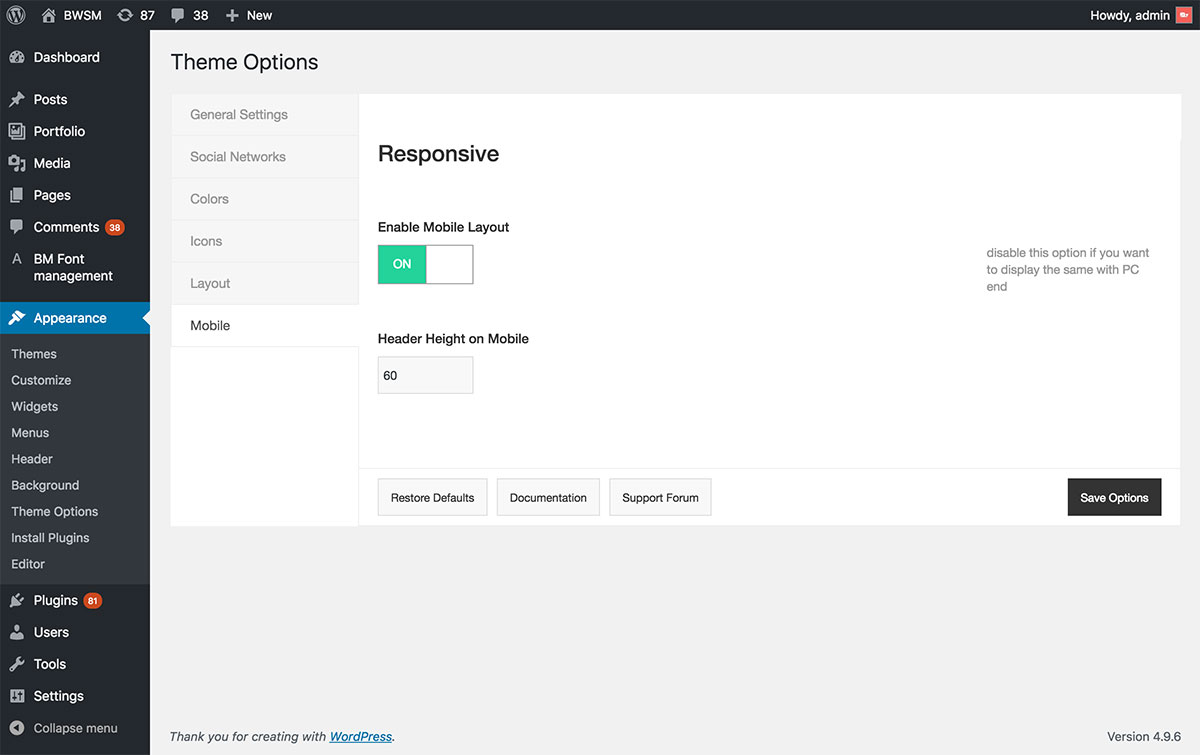1200x755 pixels.
Task: Click the Theme Options page heading
Action: coord(244,62)
